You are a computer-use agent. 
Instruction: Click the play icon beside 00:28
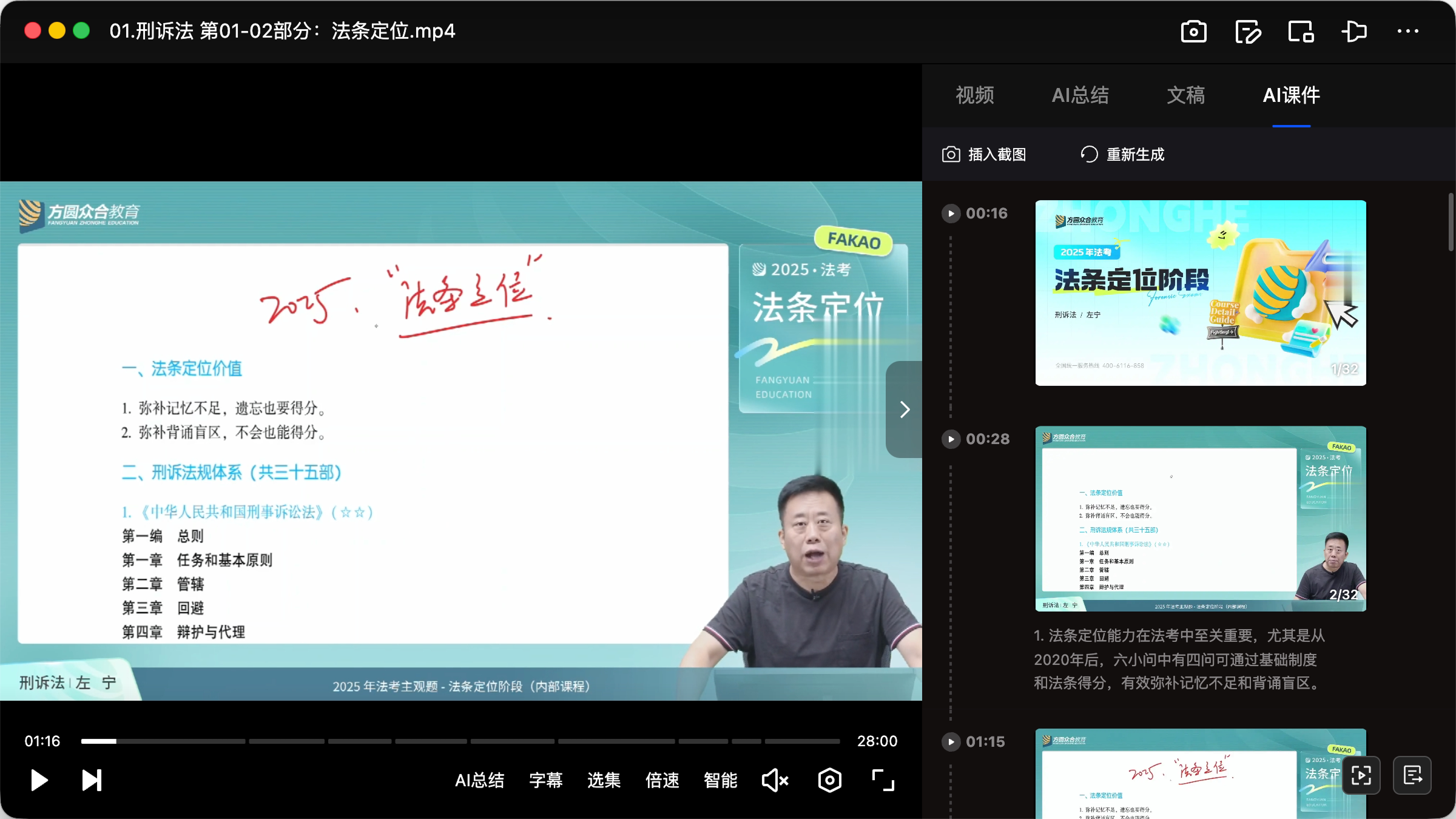point(951,439)
